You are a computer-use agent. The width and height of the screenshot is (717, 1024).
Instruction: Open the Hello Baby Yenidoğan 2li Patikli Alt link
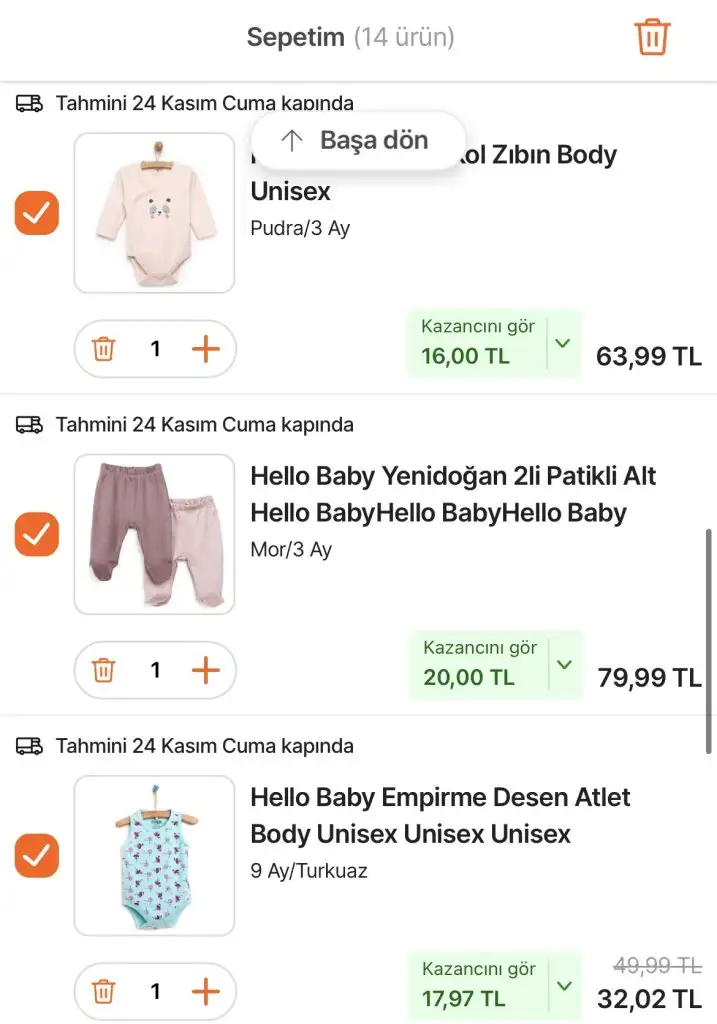tap(452, 494)
